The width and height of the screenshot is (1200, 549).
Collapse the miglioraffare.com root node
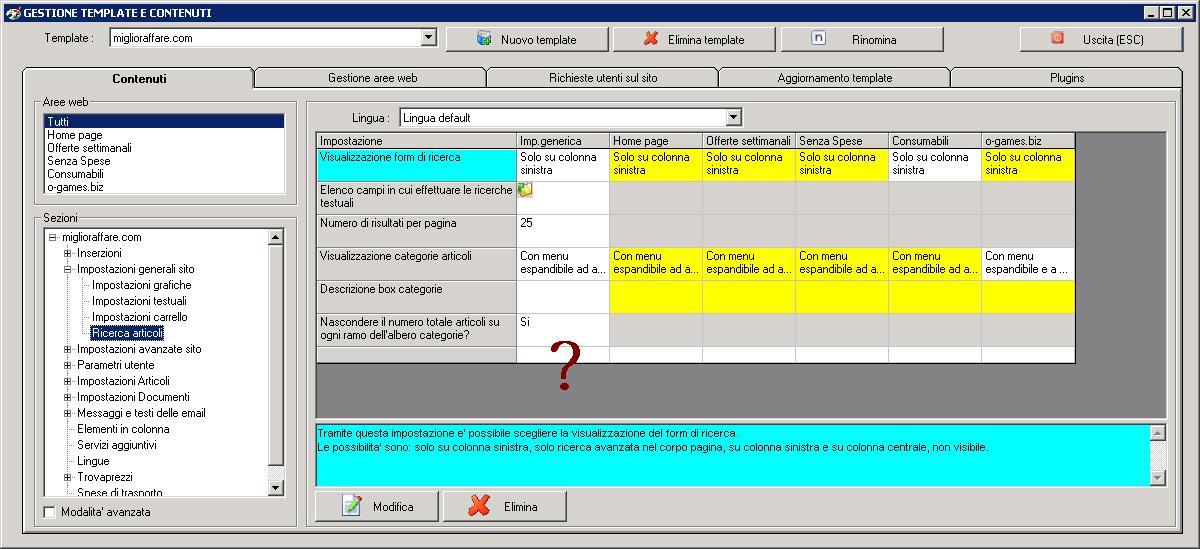click(52, 237)
